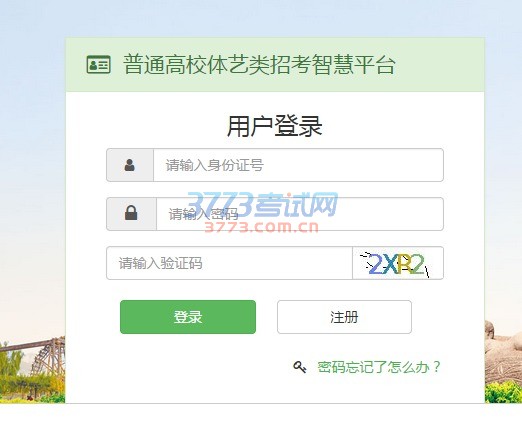Viewport: 522px width, 421px height.
Task: Open the 密码忘记了怎么办？ link
Action: [379, 367]
